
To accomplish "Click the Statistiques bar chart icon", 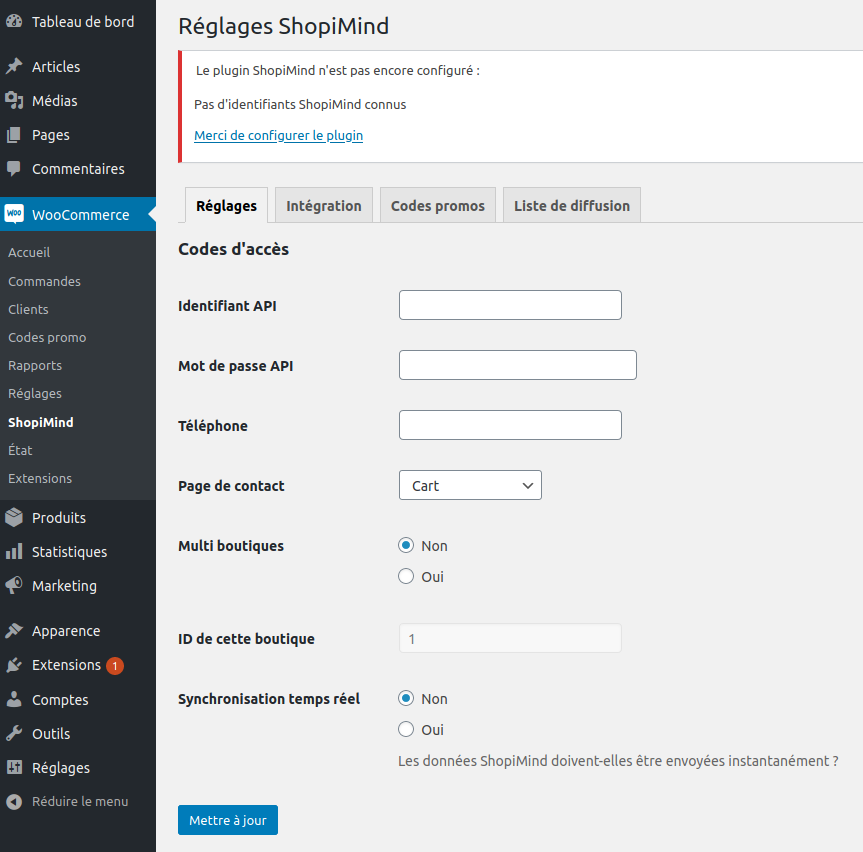I will (14, 551).
